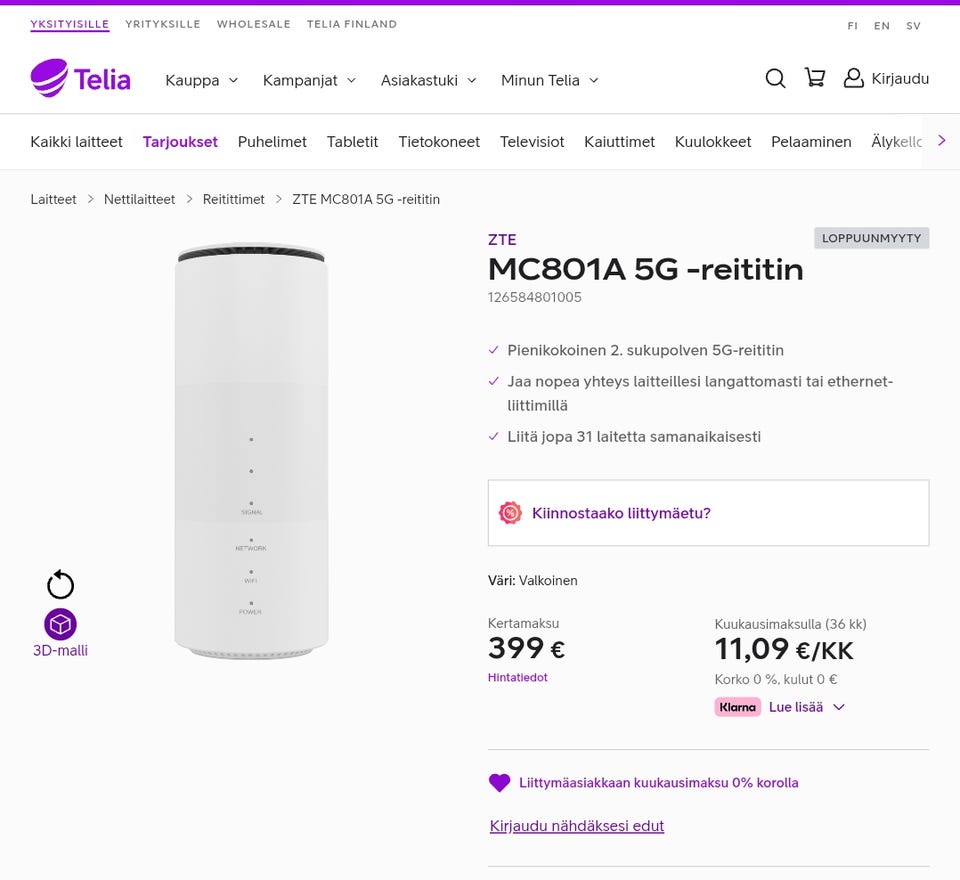
Task: Click the ZTE router product image
Action: coord(251,451)
